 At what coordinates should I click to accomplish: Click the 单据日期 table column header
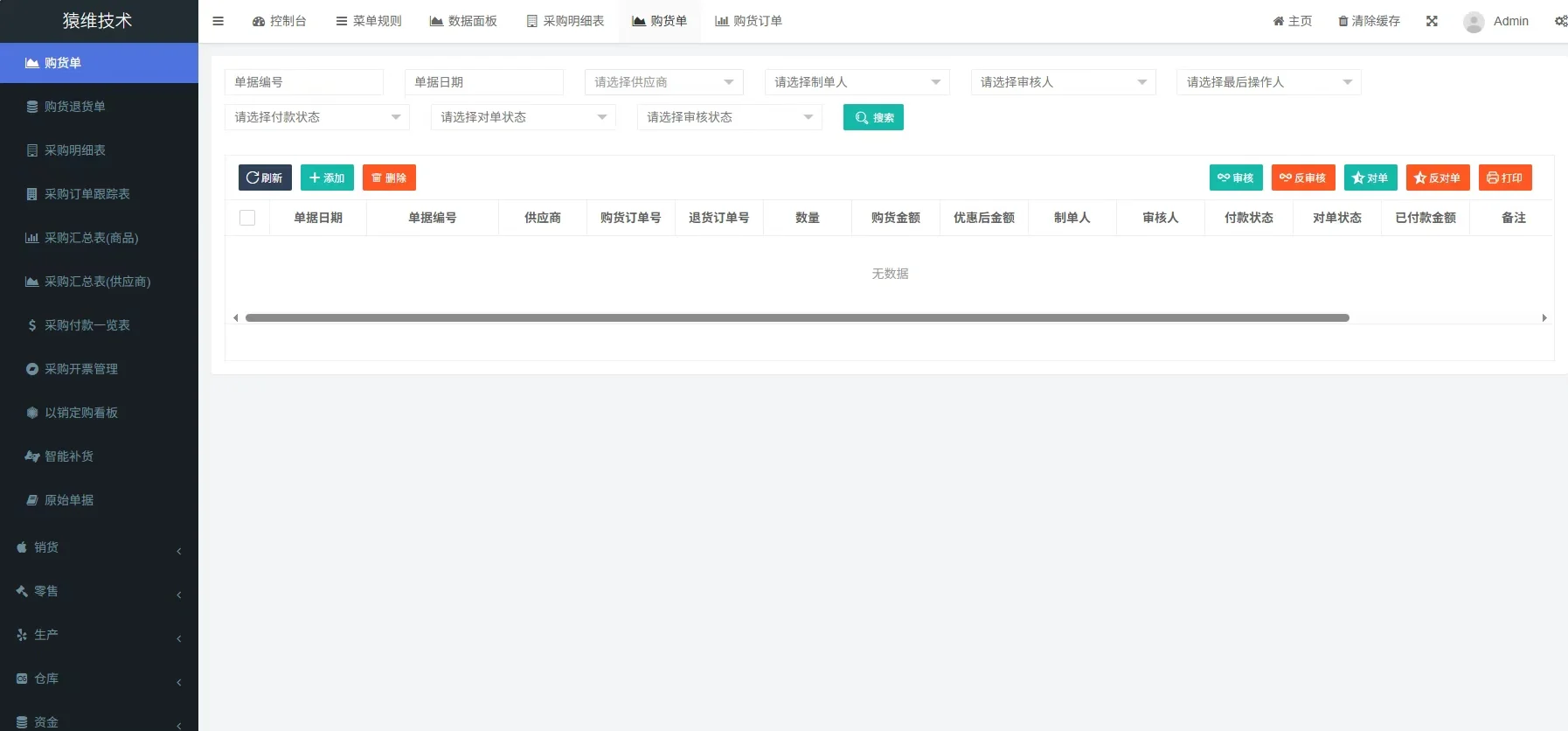pyautogui.click(x=318, y=218)
